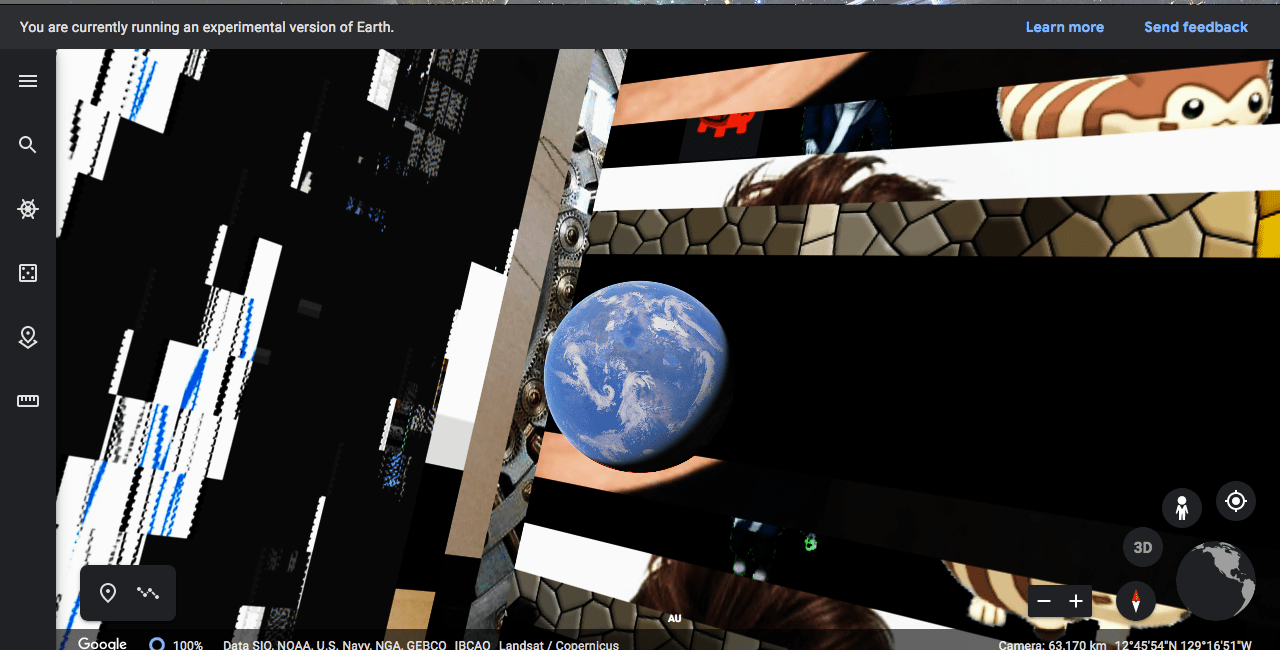Viewport: 1280px width, 650px height.
Task: Reset north with the compass icon
Action: coord(1136,601)
